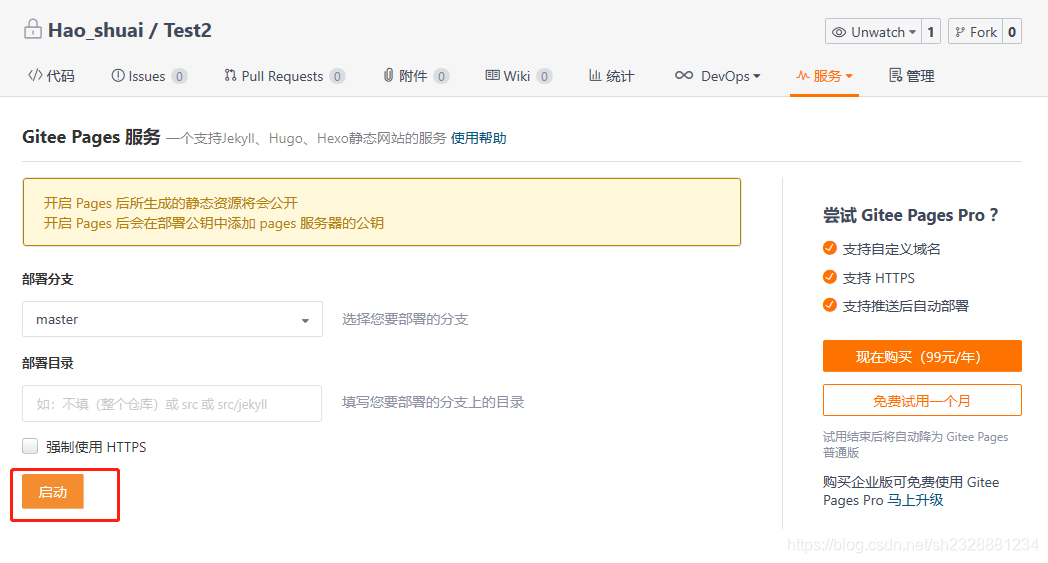Click the 填写您要部署的分支上的目录 hint text
This screenshot has width=1048, height=563.
coord(433,402)
